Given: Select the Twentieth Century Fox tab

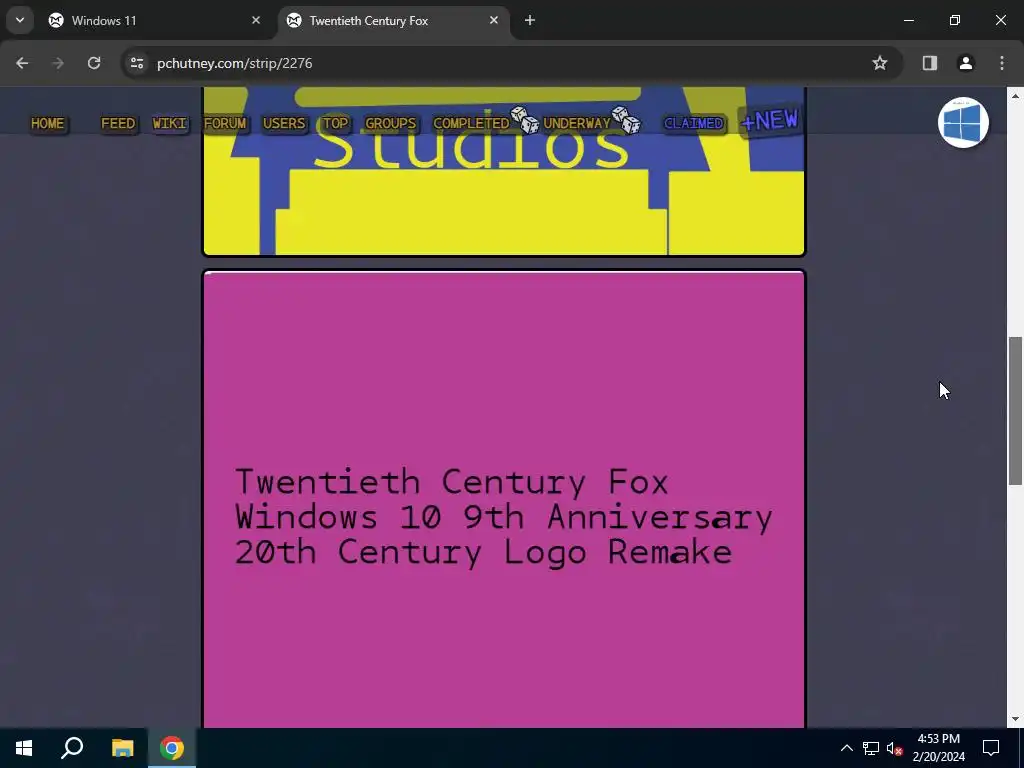Looking at the screenshot, I should click(394, 20).
